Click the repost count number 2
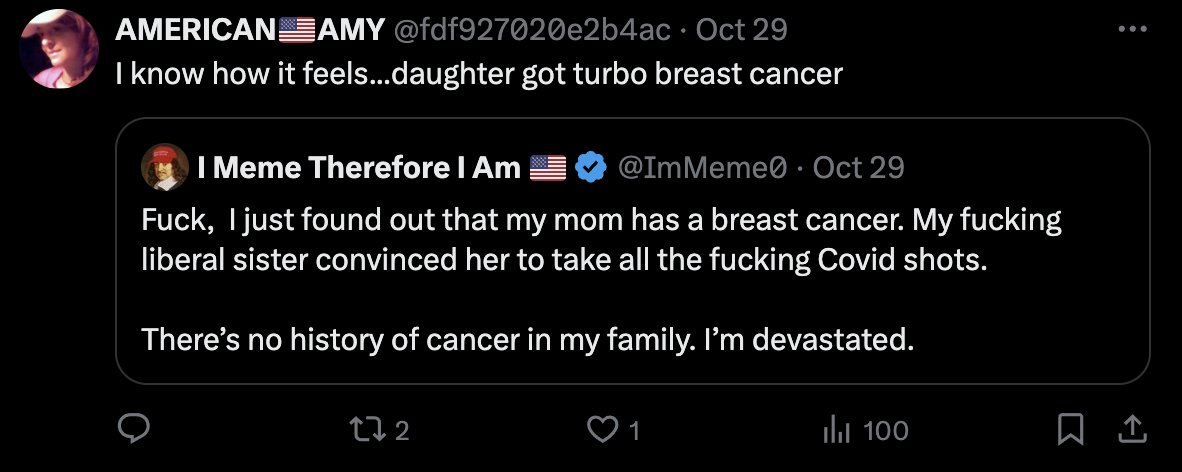The height and width of the screenshot is (472, 1182). click(x=402, y=431)
